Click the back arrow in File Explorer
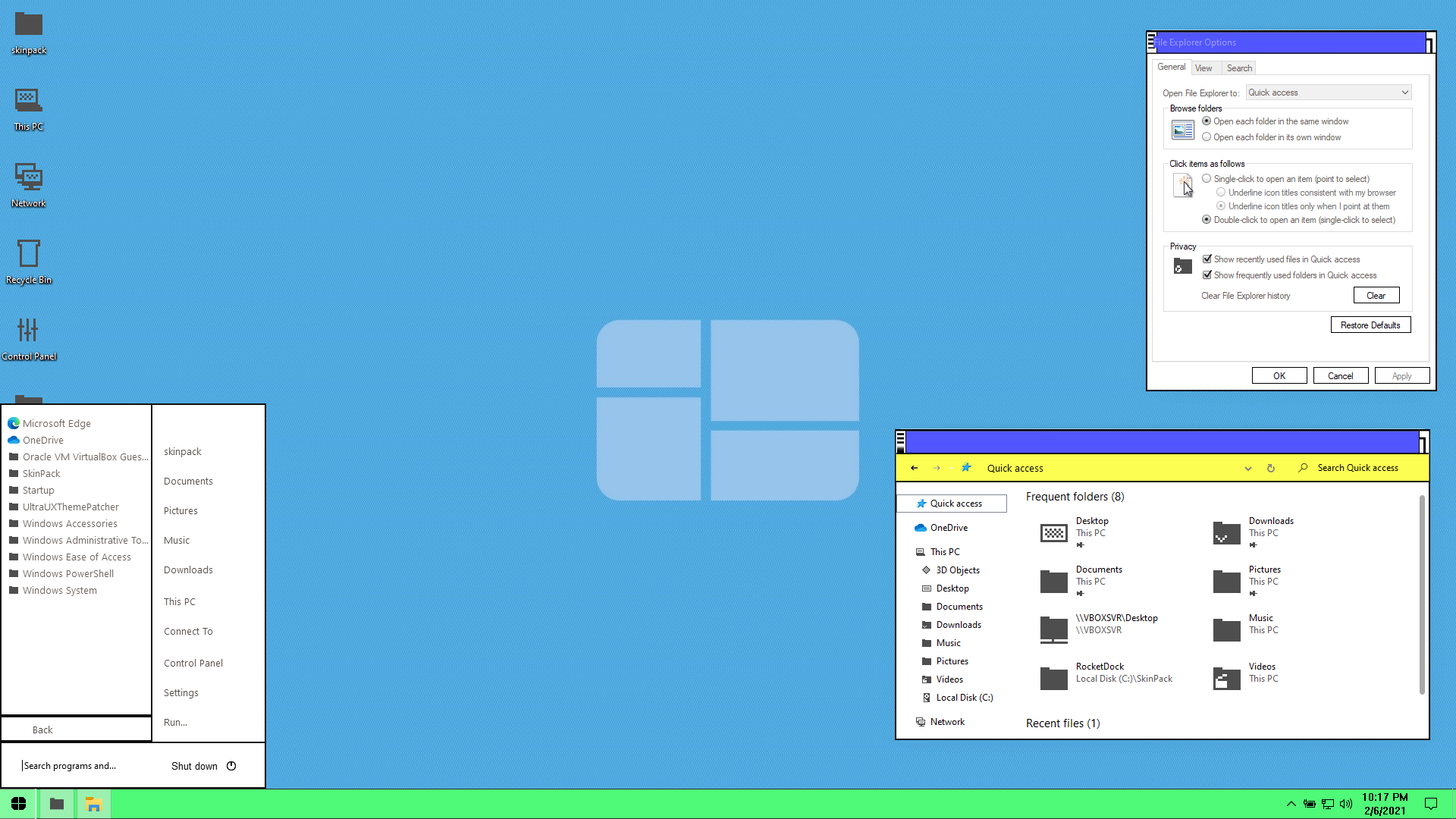 (x=915, y=468)
